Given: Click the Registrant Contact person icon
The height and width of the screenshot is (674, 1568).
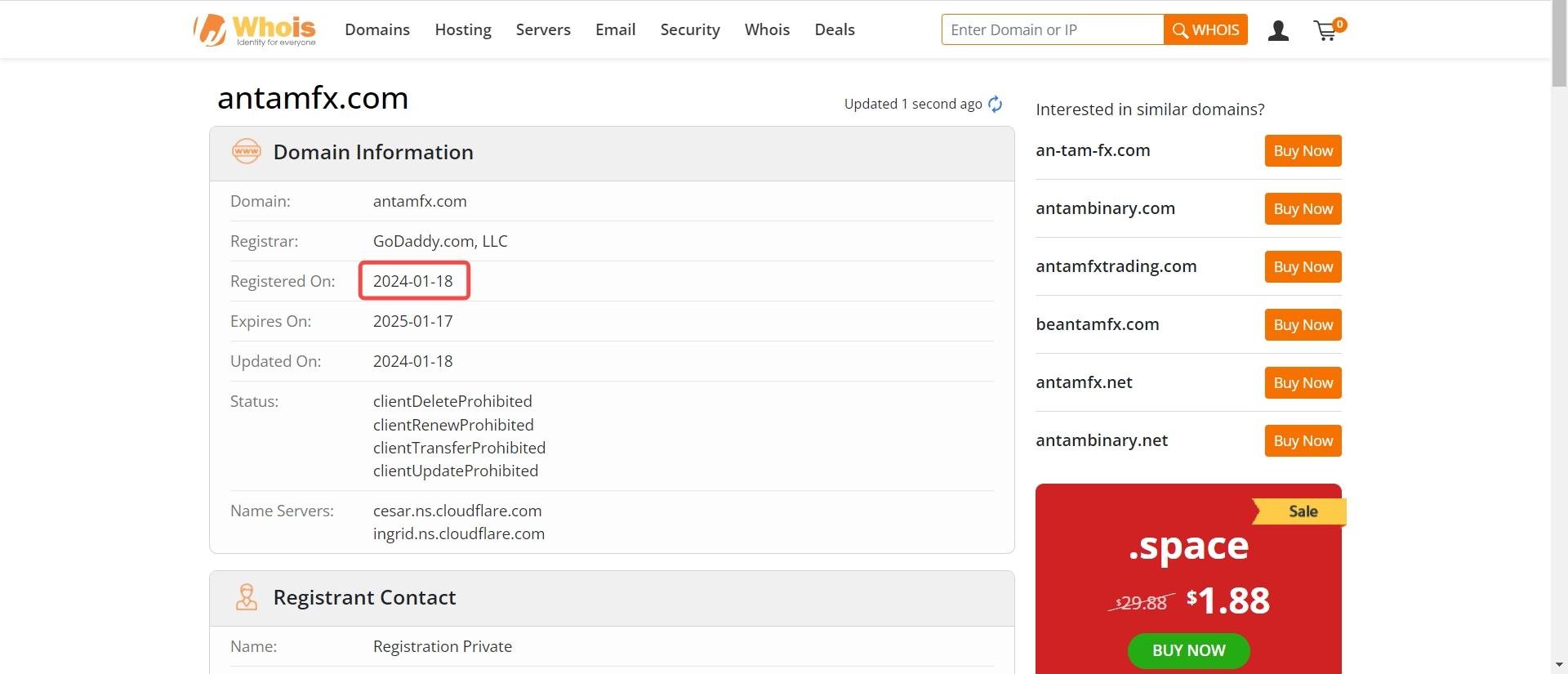Looking at the screenshot, I should (x=247, y=597).
